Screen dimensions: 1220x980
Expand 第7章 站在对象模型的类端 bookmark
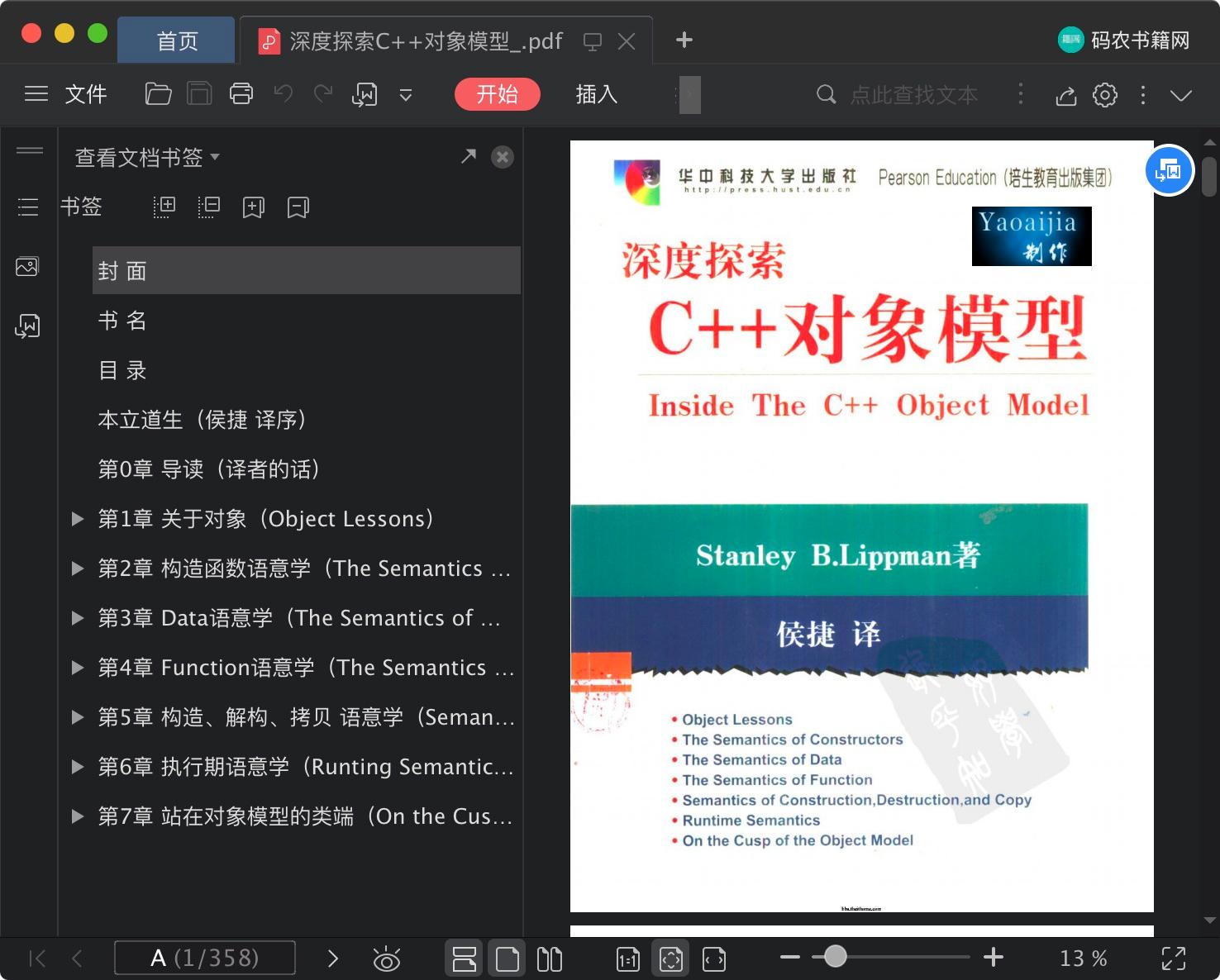(78, 816)
